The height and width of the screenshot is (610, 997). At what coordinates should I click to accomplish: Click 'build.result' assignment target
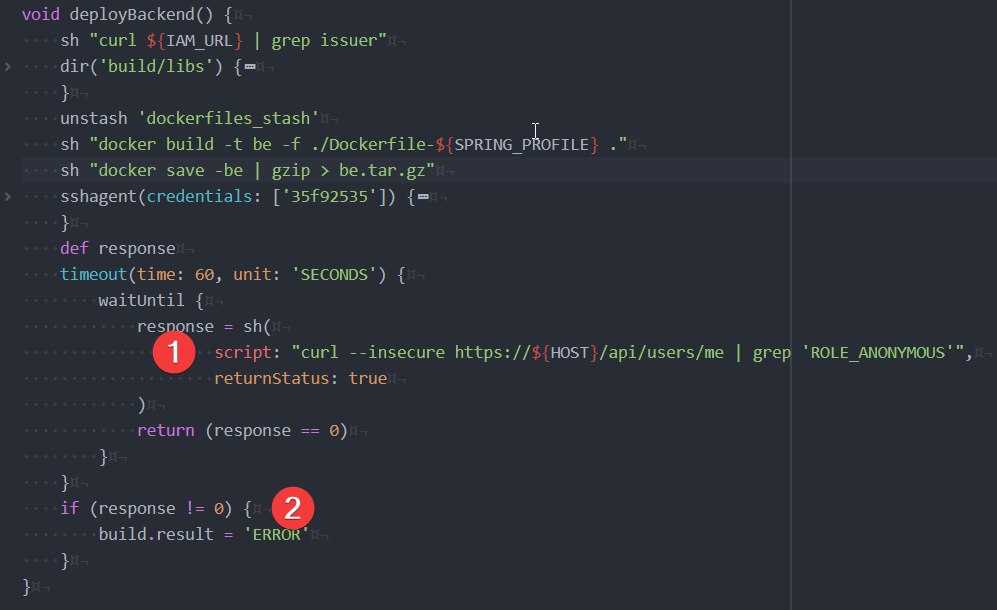(x=156, y=534)
